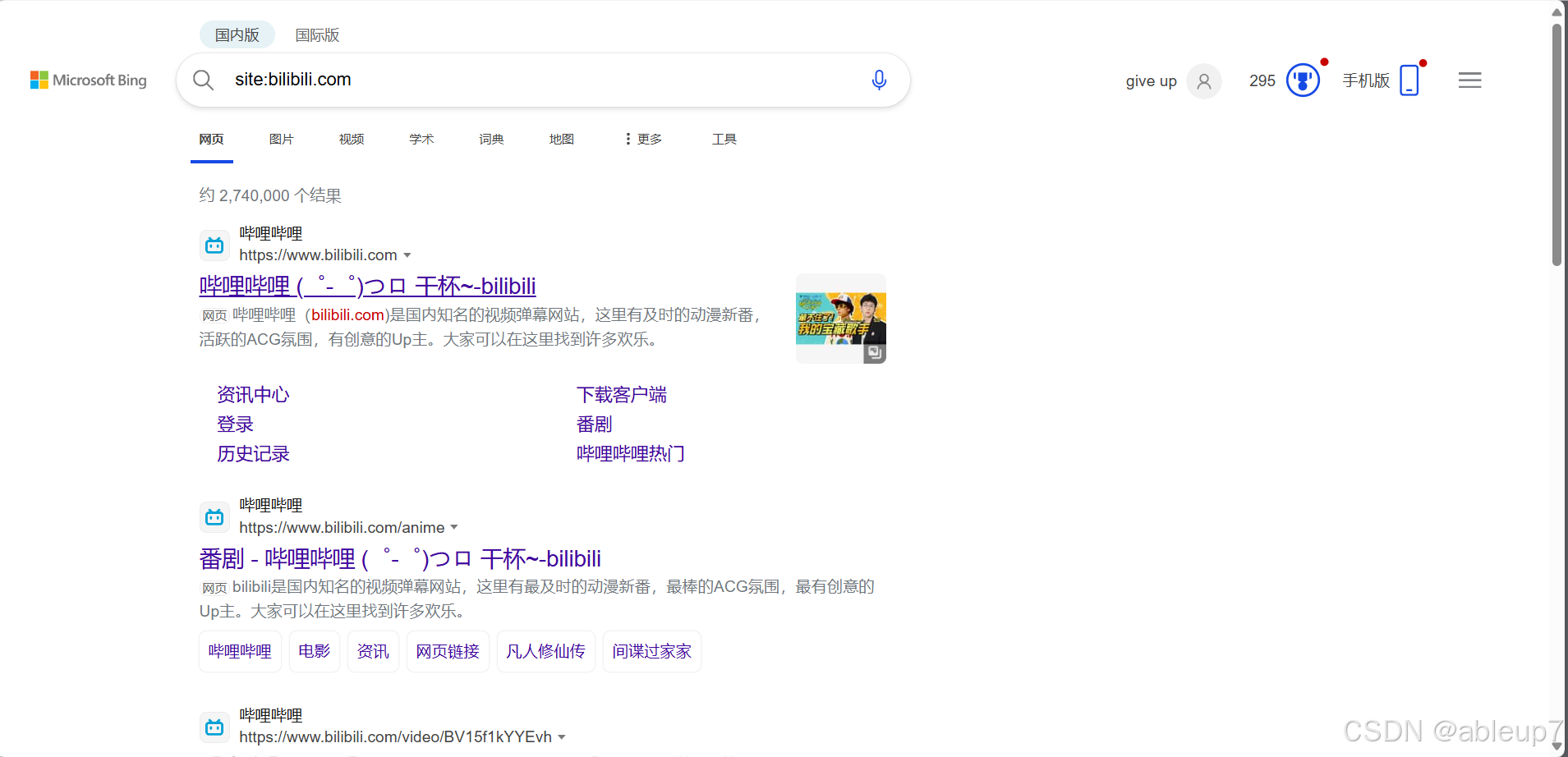
Task: Switch to the 视频 videos tab
Action: (x=352, y=140)
